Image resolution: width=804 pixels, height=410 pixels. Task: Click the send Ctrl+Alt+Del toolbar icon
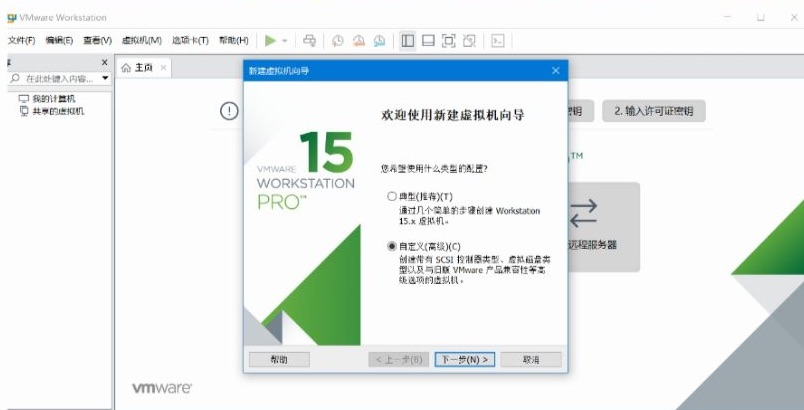point(309,40)
